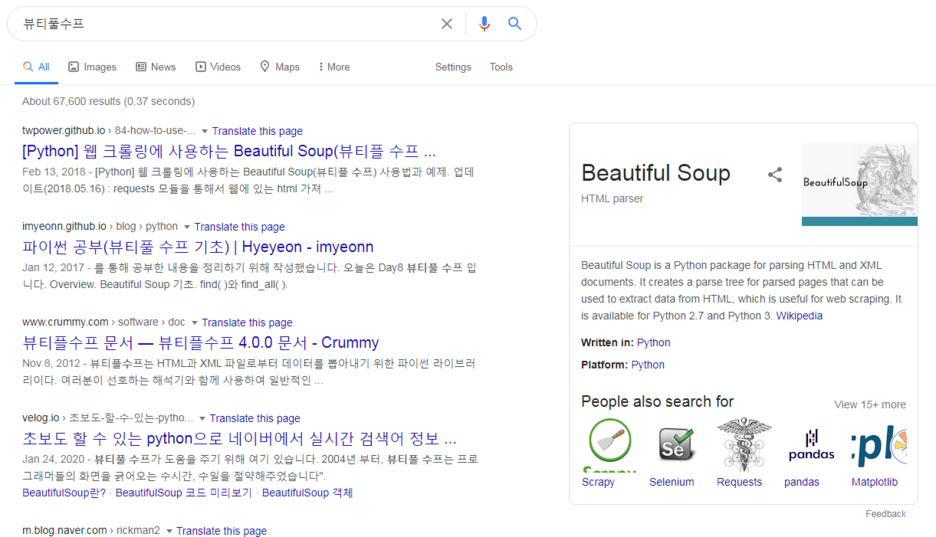Open the Wikipedia link in knowledge panel
This screenshot has height=537, width=936.
coord(799,316)
